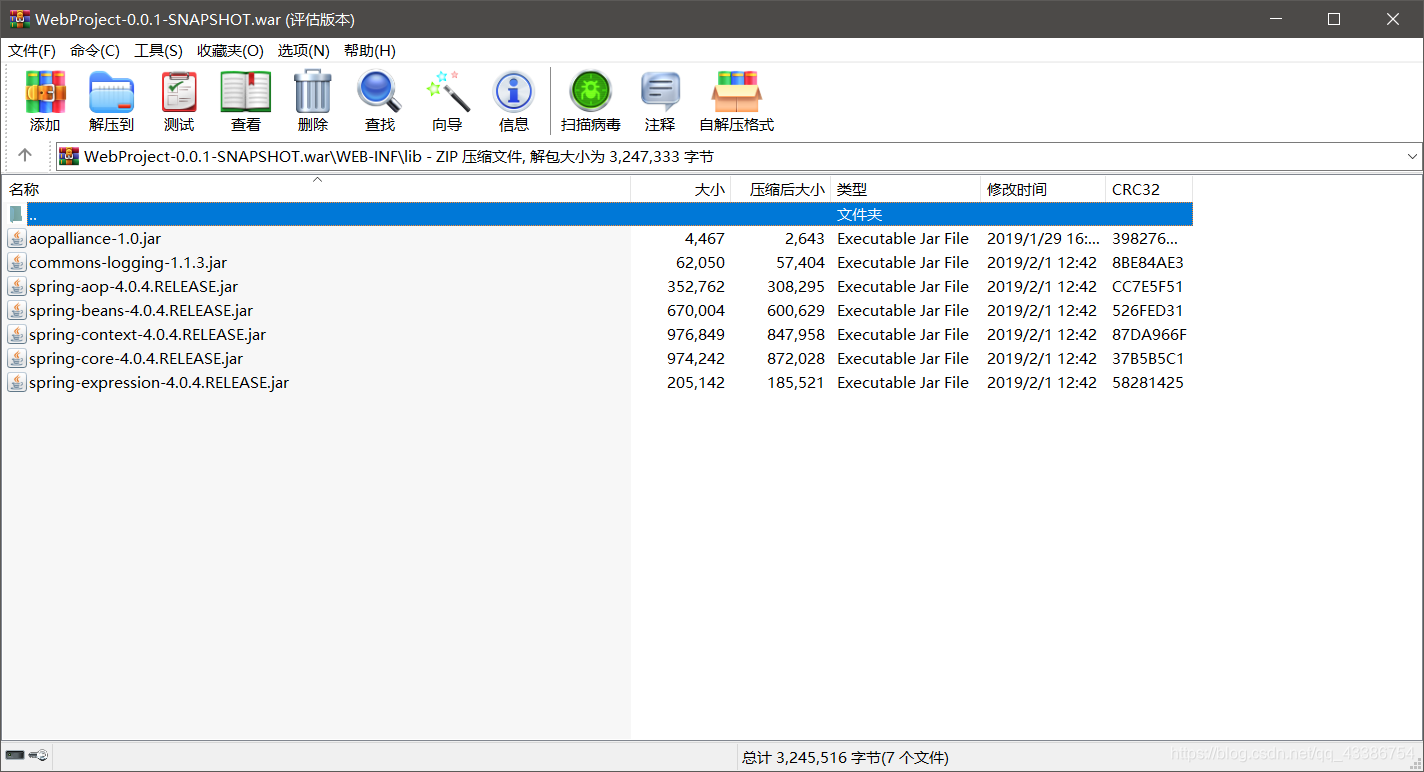Click CRC32 value 58281425
Image resolution: width=1424 pixels, height=772 pixels.
tap(1148, 383)
